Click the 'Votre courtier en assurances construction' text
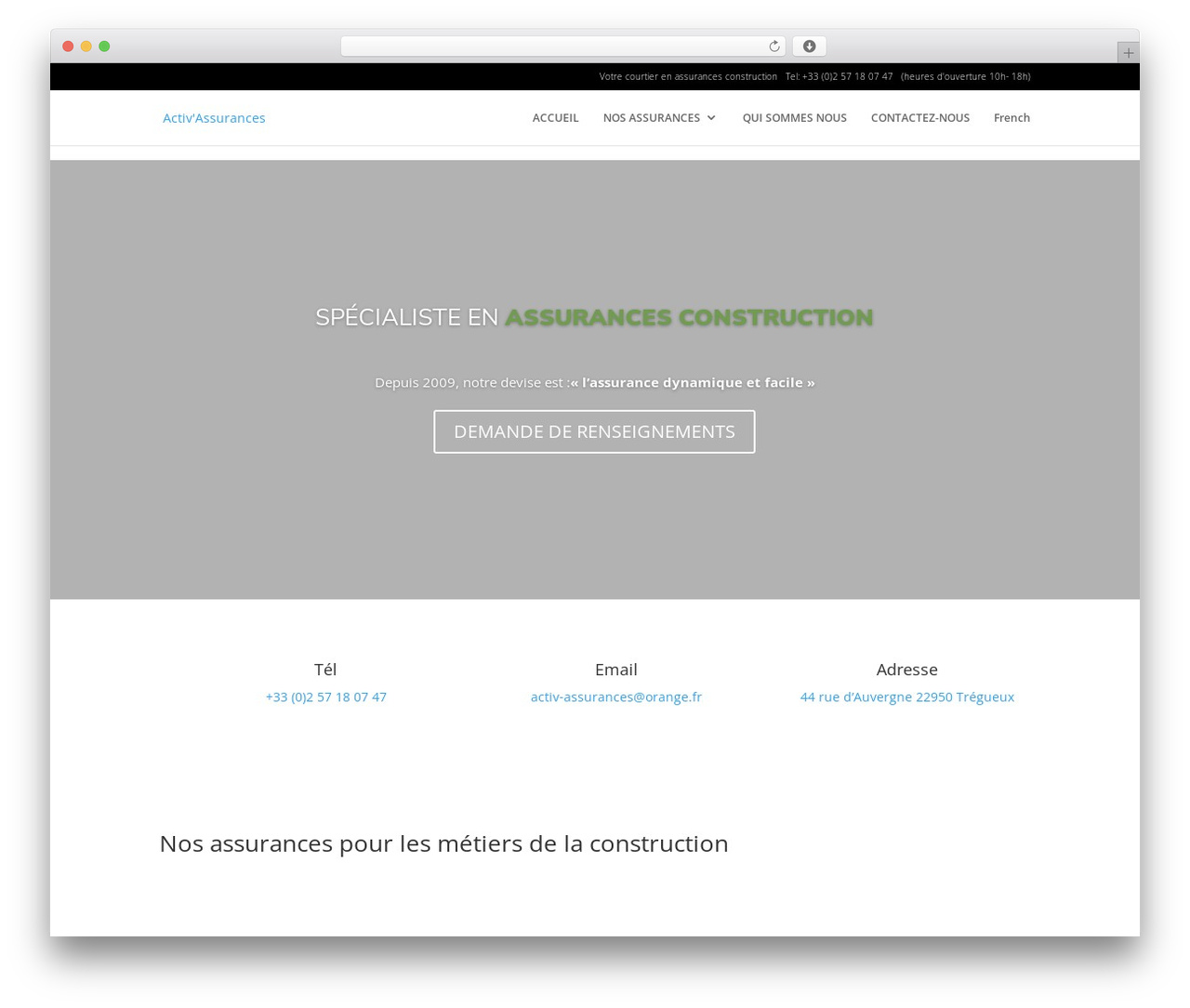 click(x=688, y=76)
